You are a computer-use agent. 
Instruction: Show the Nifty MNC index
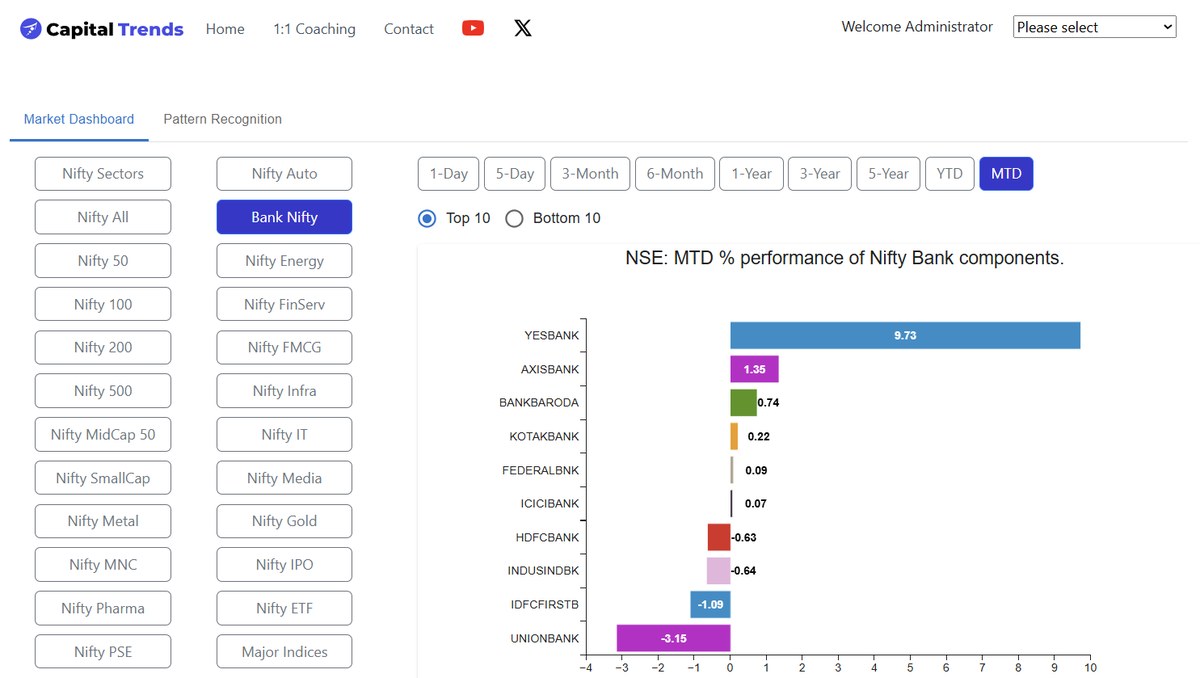click(103, 565)
